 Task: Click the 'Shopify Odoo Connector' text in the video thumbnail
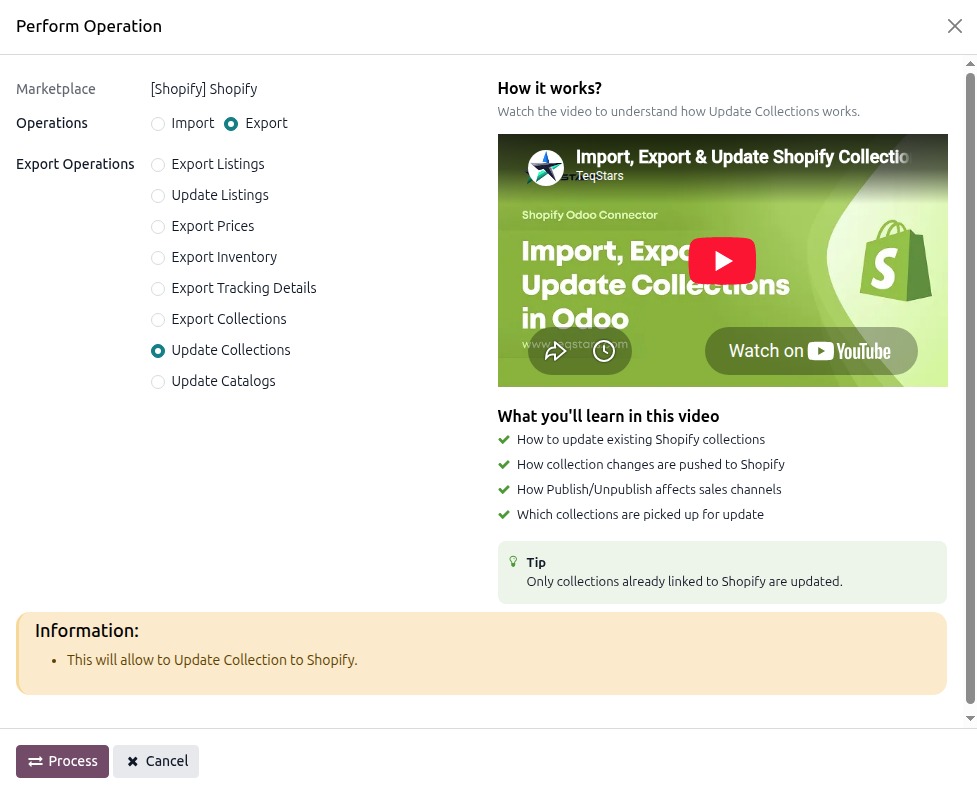(x=589, y=215)
